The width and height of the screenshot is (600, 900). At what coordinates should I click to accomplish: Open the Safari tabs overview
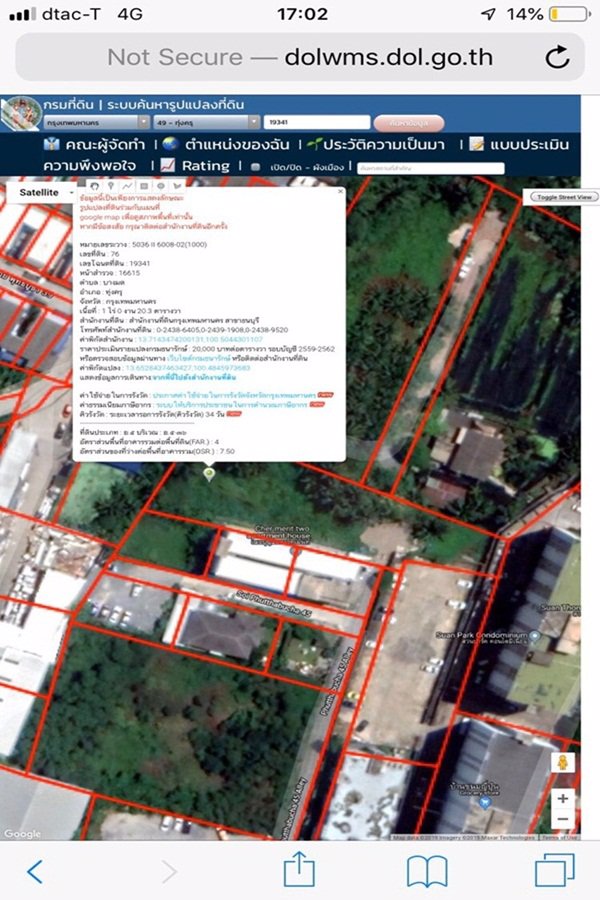554,871
